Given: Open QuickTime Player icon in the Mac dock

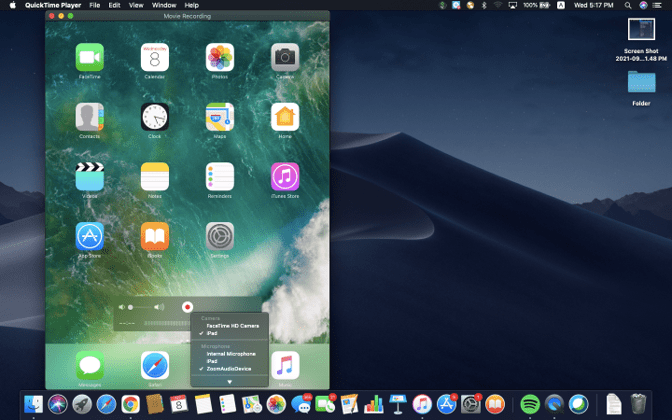Looking at the screenshot, I should (554, 404).
